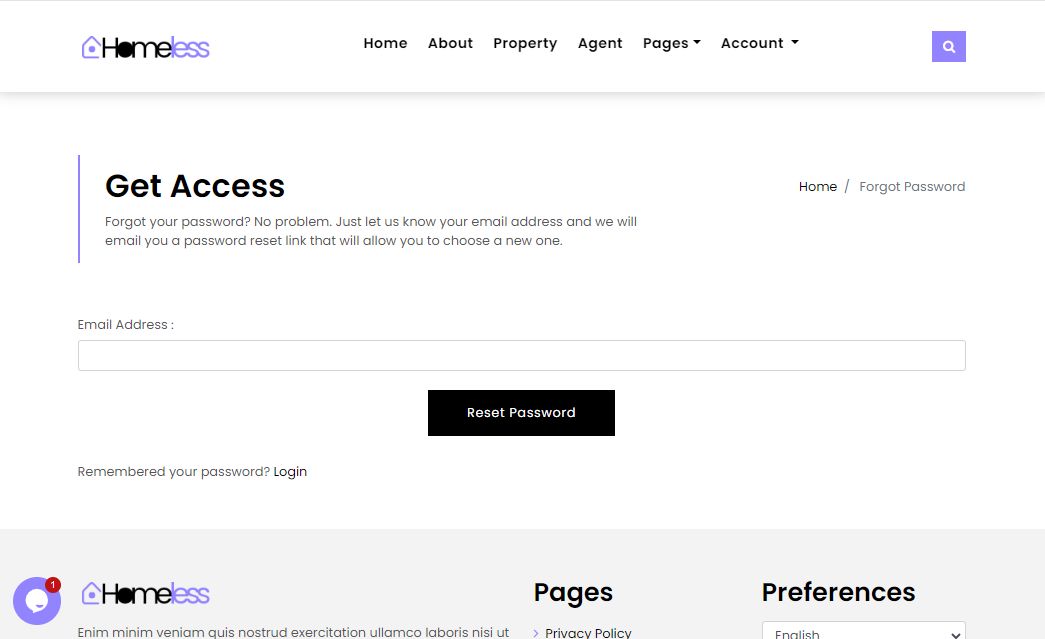This screenshot has height=639, width=1045.
Task: Click the Homeless logo in the footer
Action: pyautogui.click(x=146, y=593)
